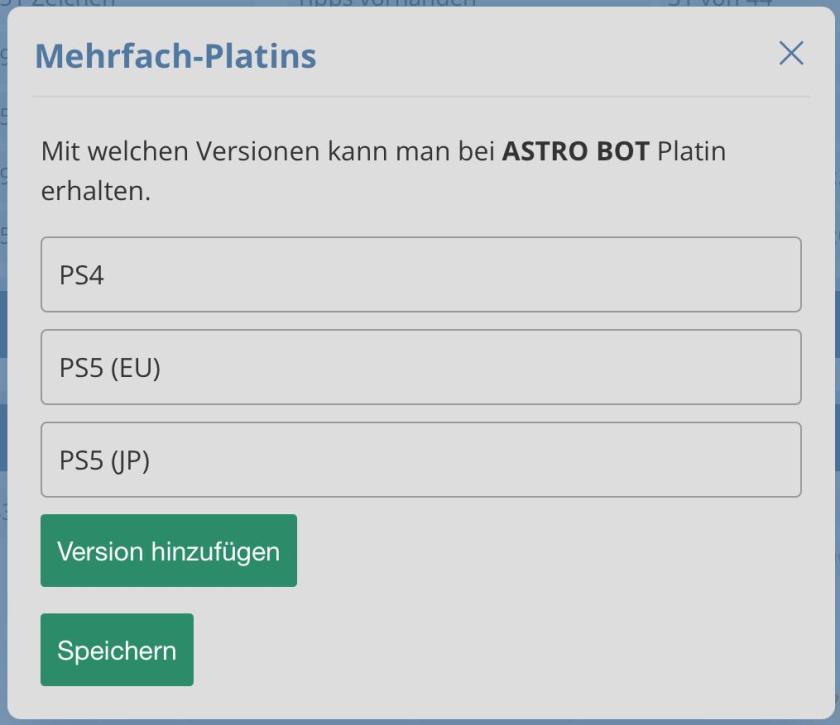Click the word 'erhalten.' in the description
The image size is (840, 725).
[95, 191]
